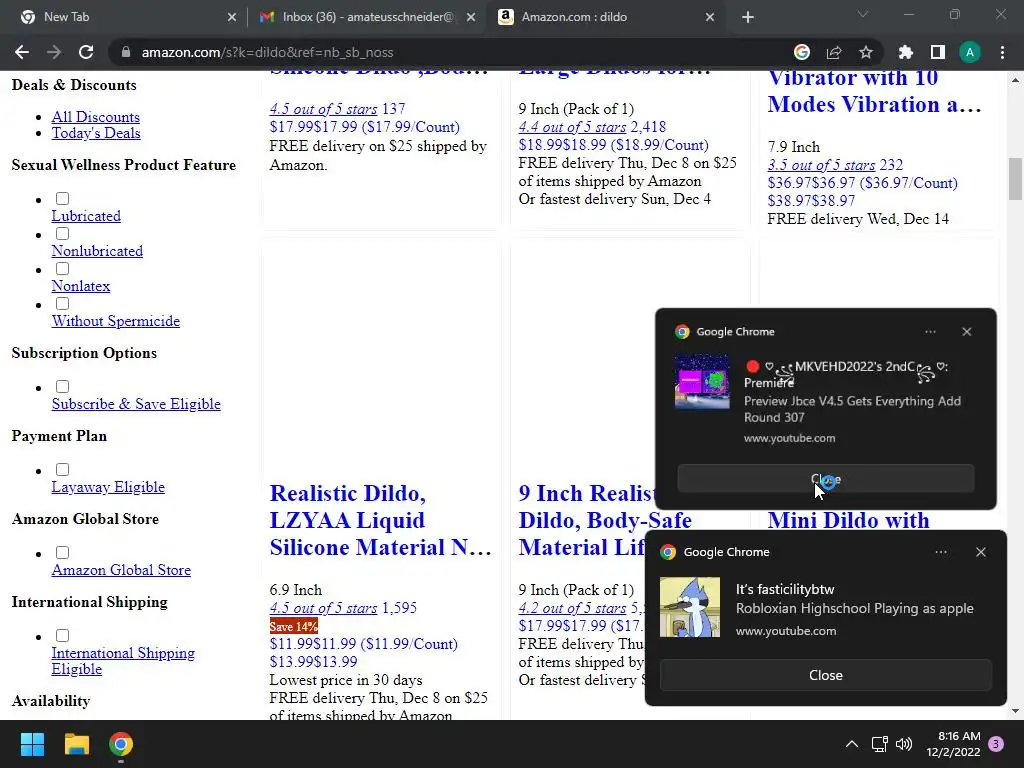Click the page vertical scrollbar thumb
This screenshot has width=1024, height=768.
[x=1015, y=178]
